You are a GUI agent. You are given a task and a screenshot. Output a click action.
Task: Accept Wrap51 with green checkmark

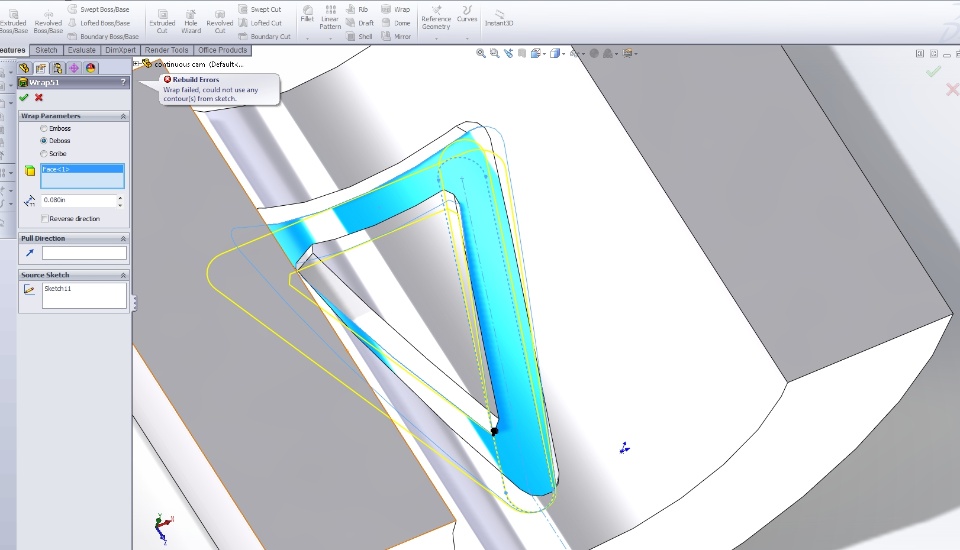click(24, 97)
